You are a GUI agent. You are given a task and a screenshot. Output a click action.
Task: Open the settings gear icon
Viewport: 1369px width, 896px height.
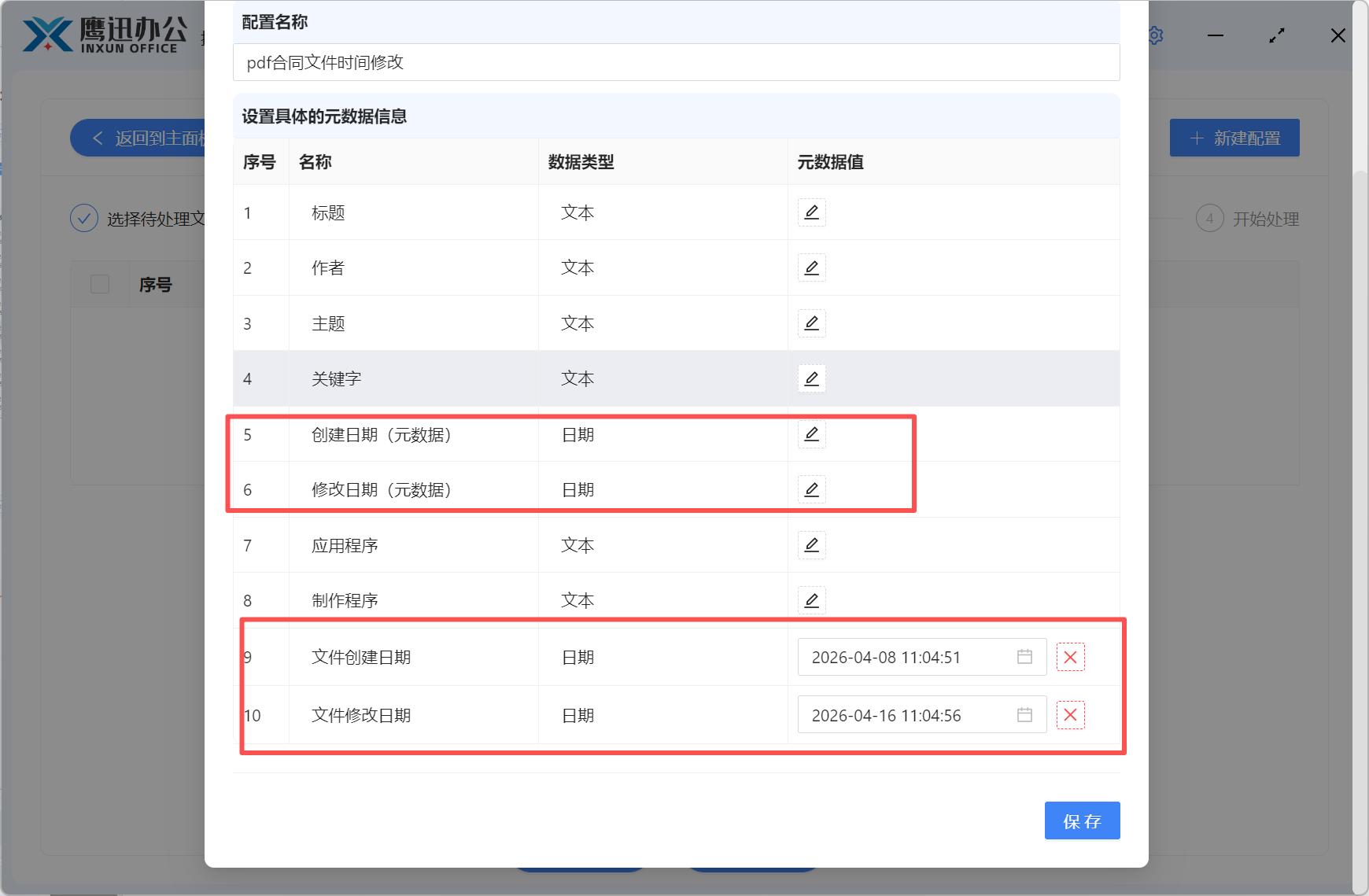[x=1155, y=35]
